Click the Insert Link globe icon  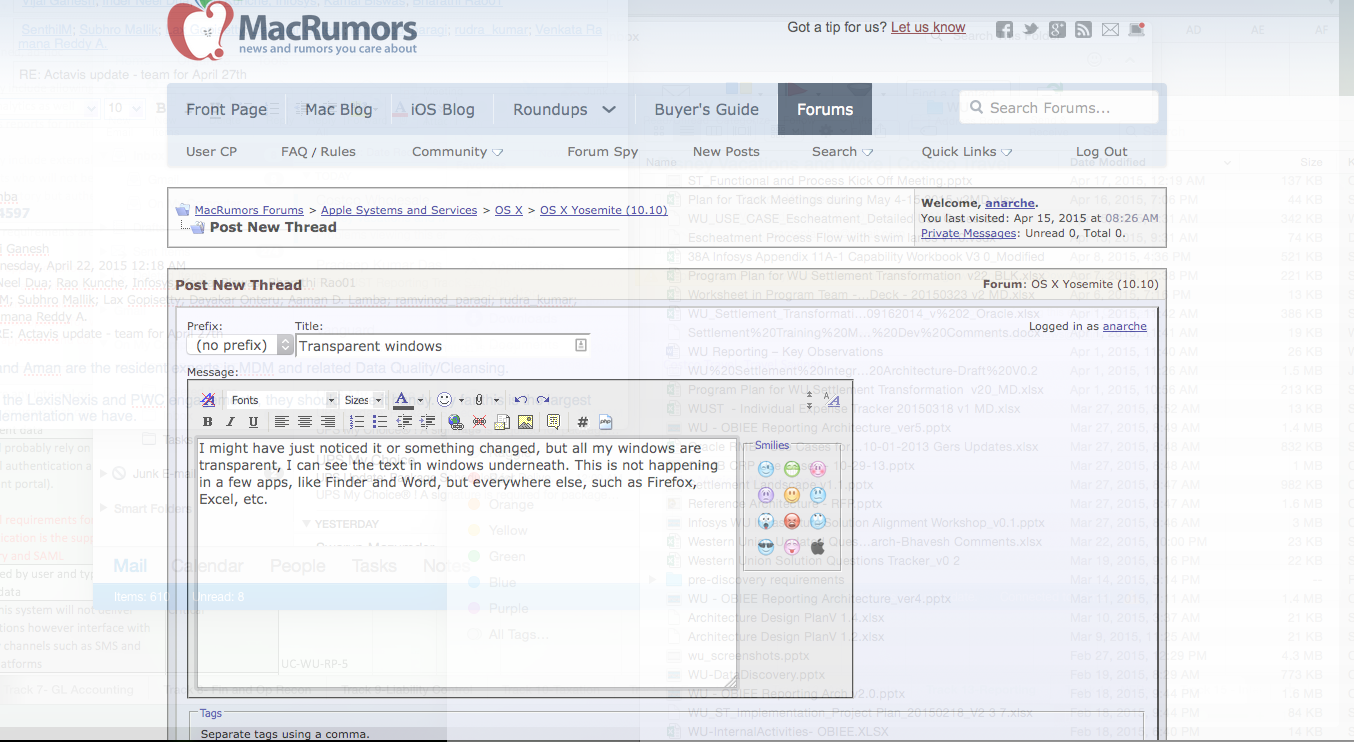455,422
